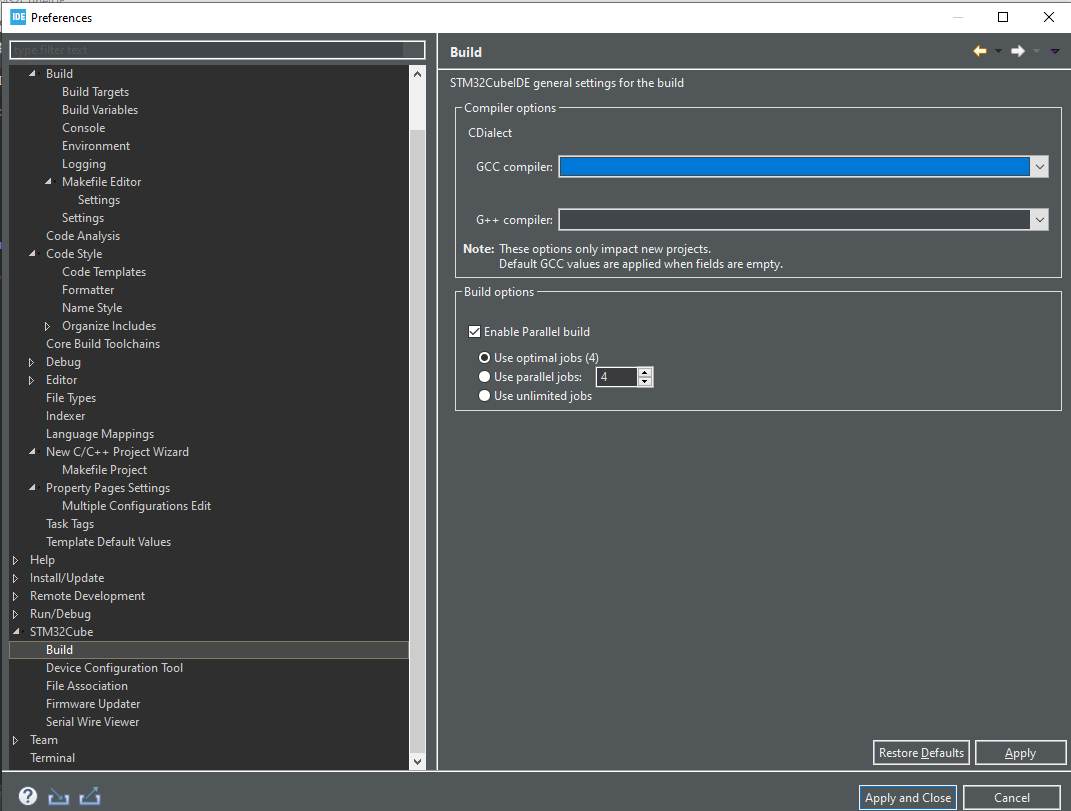Select Build Variables in the tree

tap(100, 109)
